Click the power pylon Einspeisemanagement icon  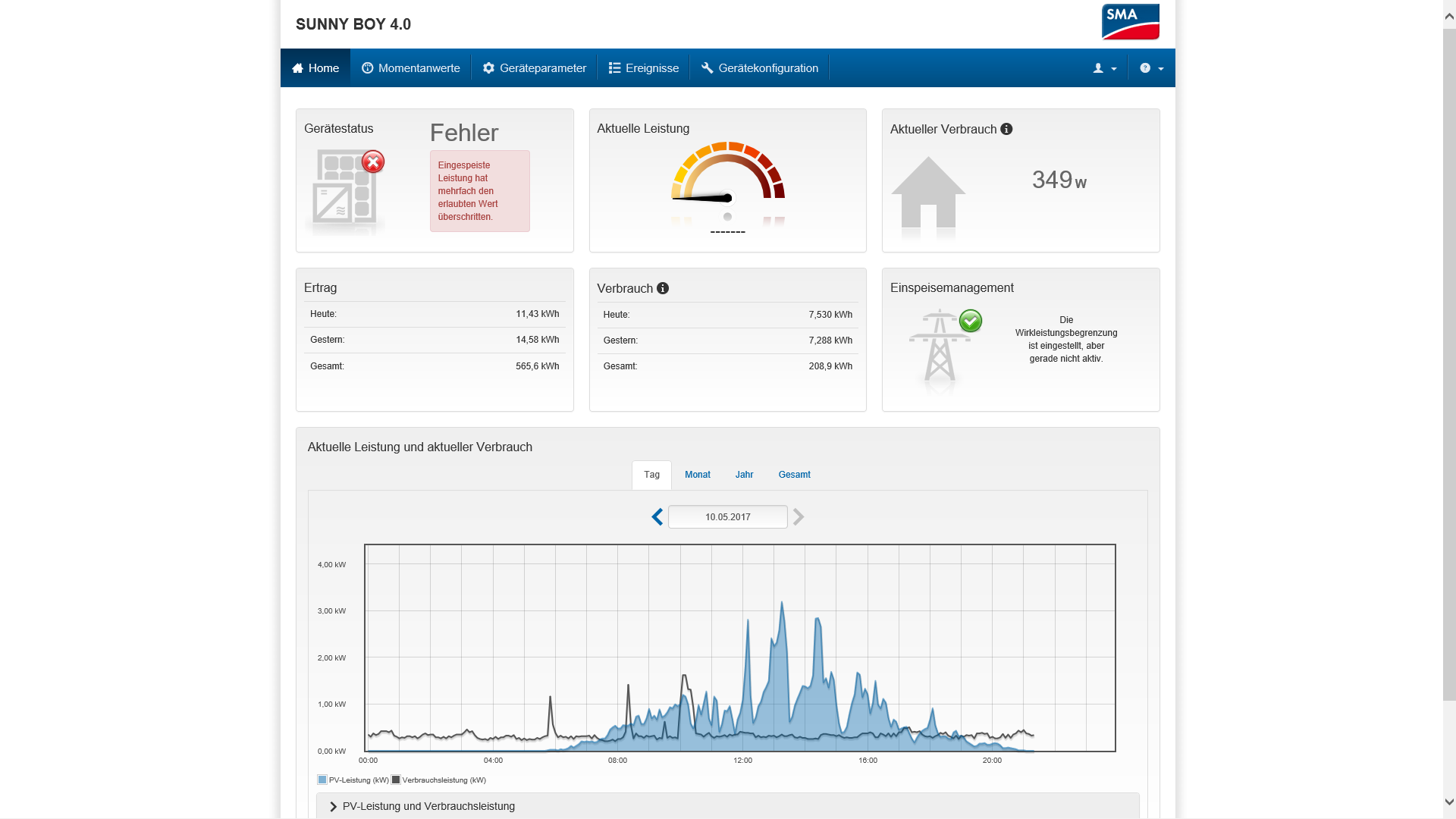coord(940,347)
